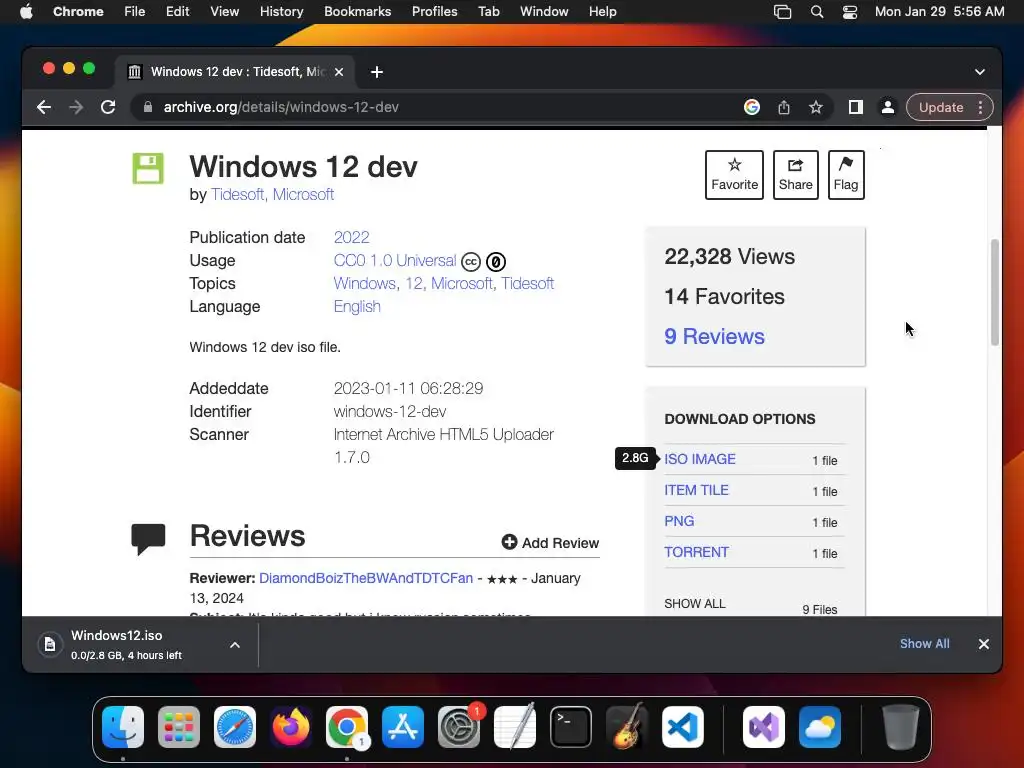Open the Apple menu
1024x768 pixels.
(26, 12)
